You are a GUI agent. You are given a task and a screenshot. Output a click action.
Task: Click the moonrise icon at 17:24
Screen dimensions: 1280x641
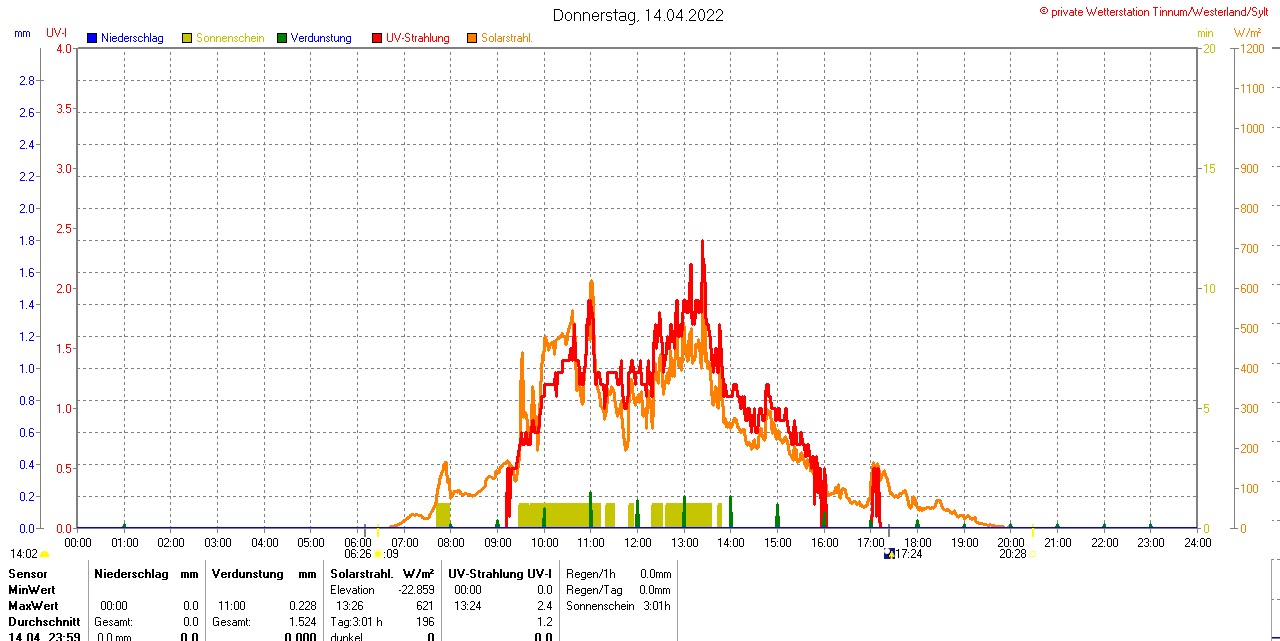[x=889, y=554]
